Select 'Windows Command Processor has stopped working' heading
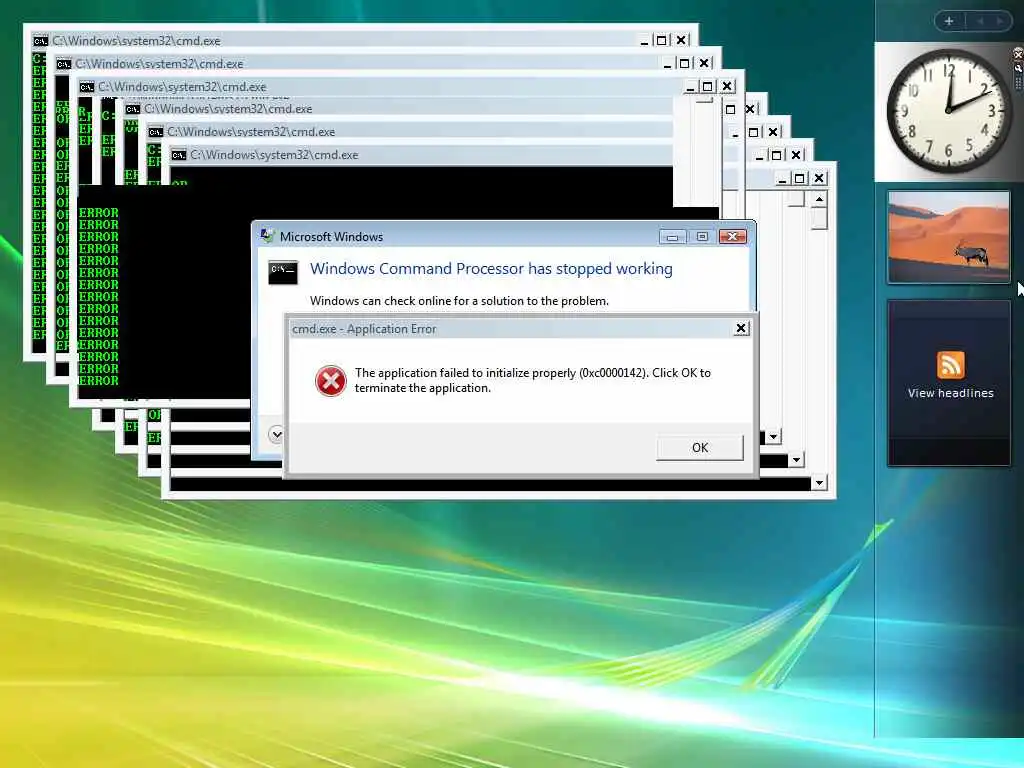The width and height of the screenshot is (1024, 768). tap(491, 268)
